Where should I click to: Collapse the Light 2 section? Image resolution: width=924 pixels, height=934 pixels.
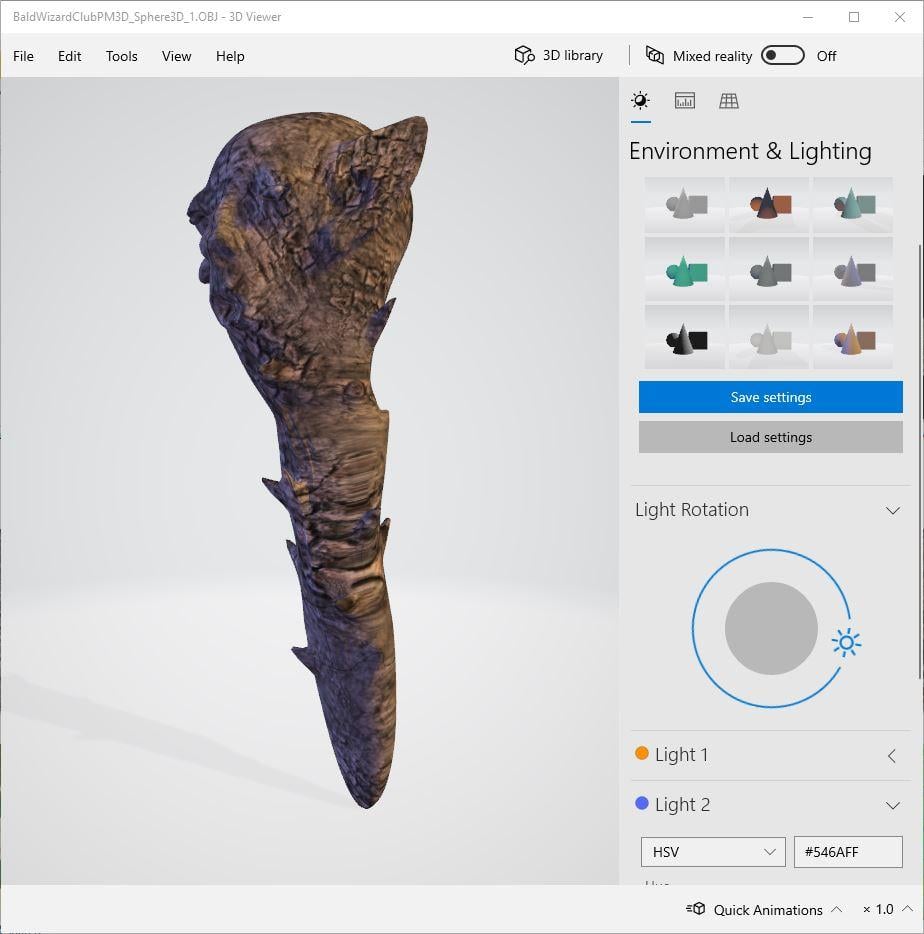coord(892,805)
